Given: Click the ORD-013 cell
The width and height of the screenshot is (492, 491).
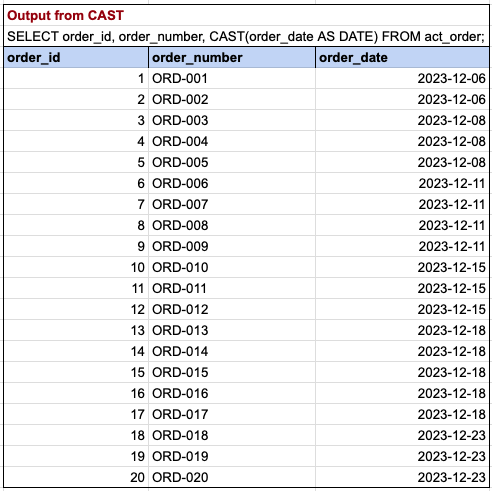Looking at the screenshot, I should (x=232, y=331).
